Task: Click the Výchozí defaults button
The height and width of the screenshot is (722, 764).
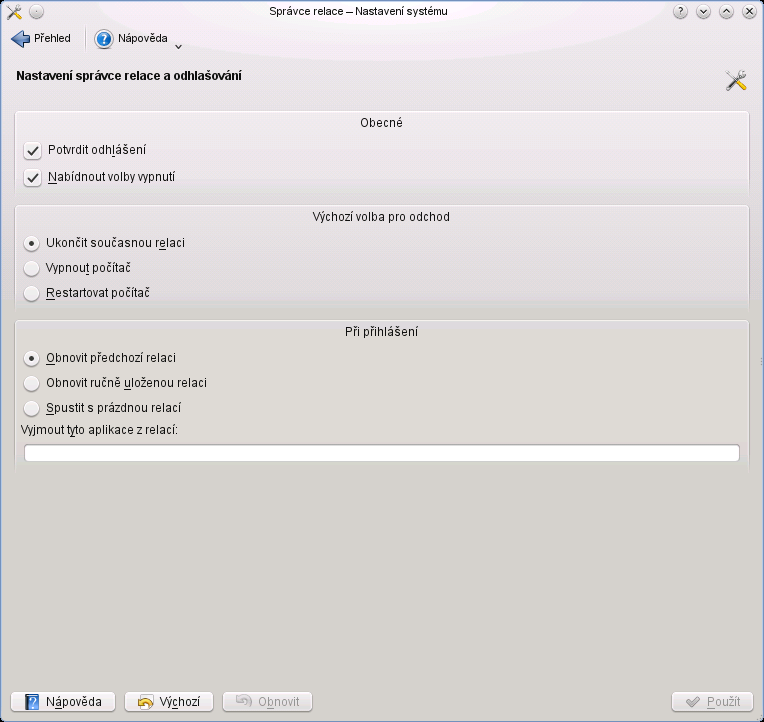Action: tap(169, 702)
